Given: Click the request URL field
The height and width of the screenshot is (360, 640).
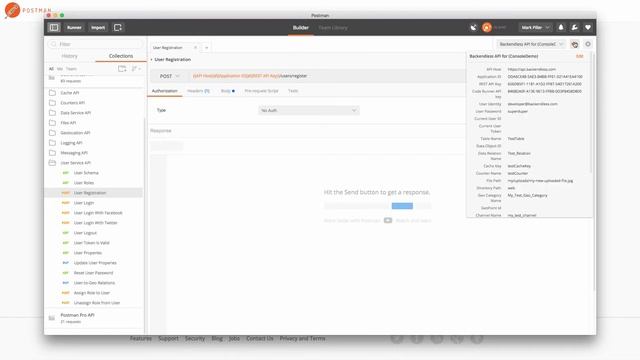Looking at the screenshot, I should pyautogui.click(x=327, y=76).
